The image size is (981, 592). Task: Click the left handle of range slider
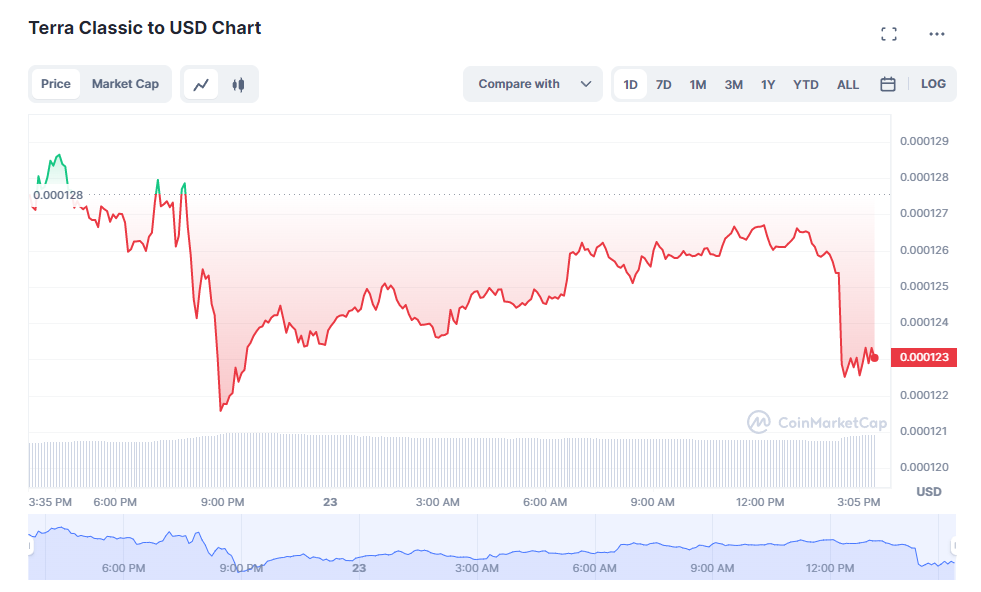31,547
